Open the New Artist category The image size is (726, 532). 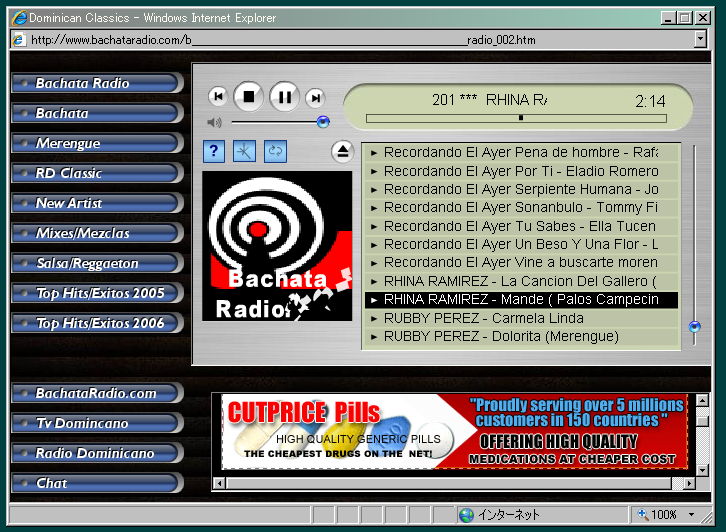pos(96,203)
